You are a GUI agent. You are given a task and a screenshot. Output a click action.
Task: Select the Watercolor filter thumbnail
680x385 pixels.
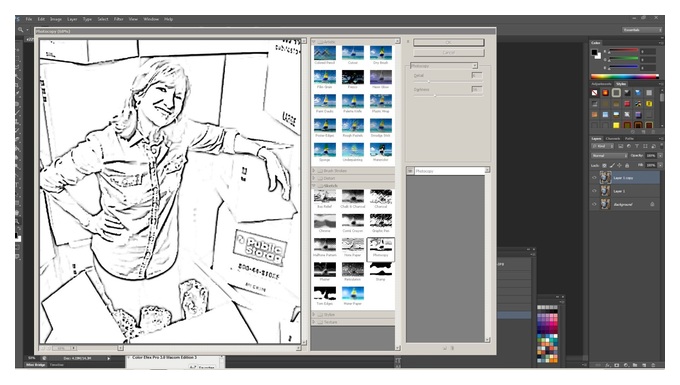coord(381,150)
